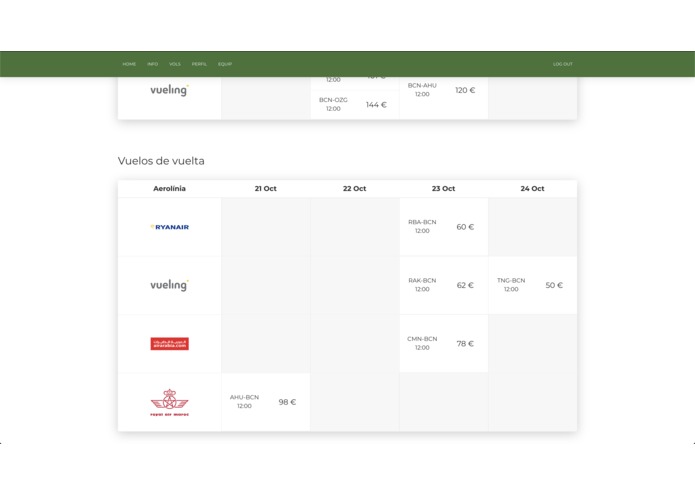Image resolution: width=695 pixels, height=494 pixels.
Task: Click the 23 Oct column header
Action: pos(444,189)
